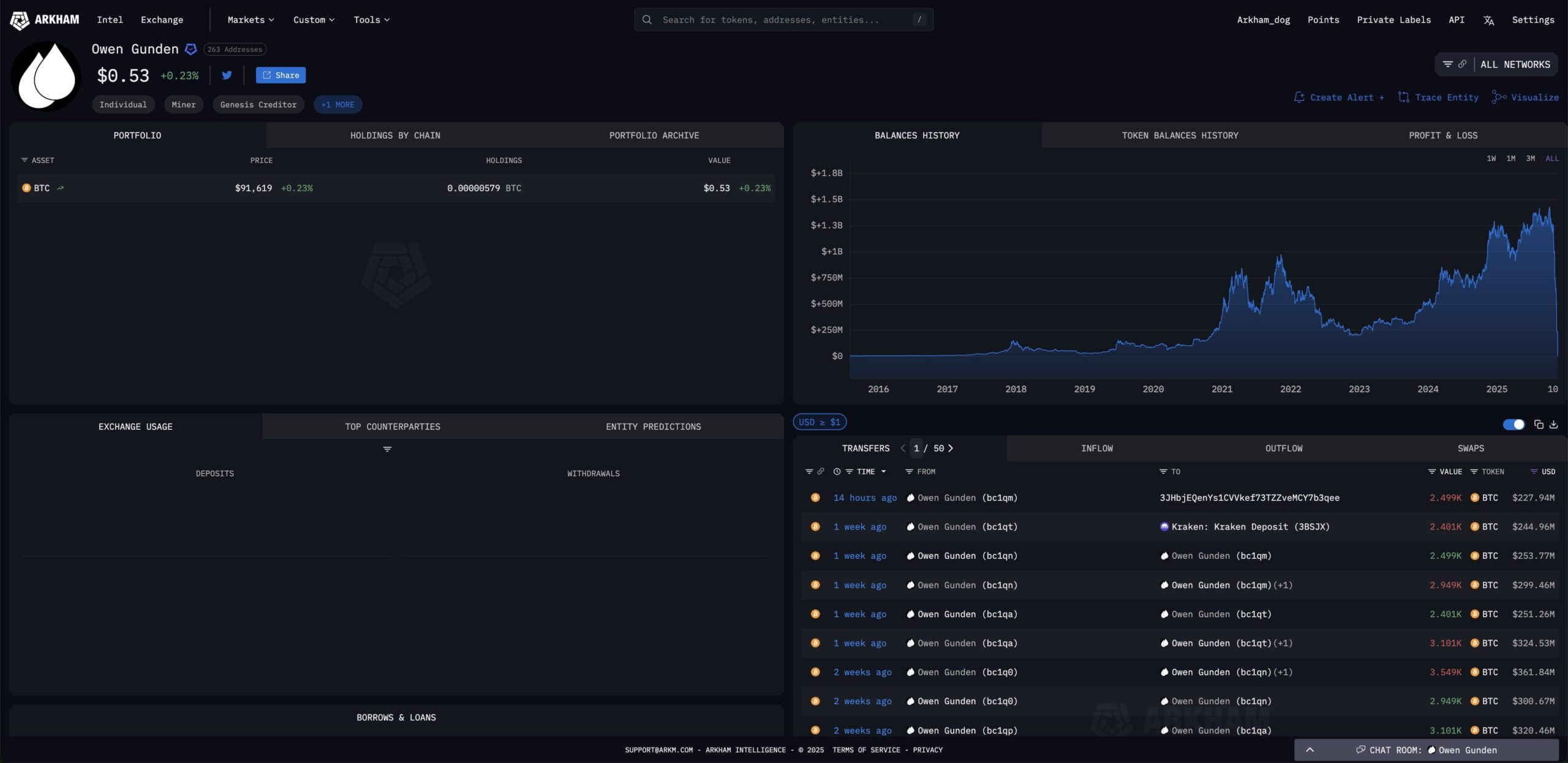Click the Twitter bird icon near the price
The image size is (1568, 763).
(227, 75)
